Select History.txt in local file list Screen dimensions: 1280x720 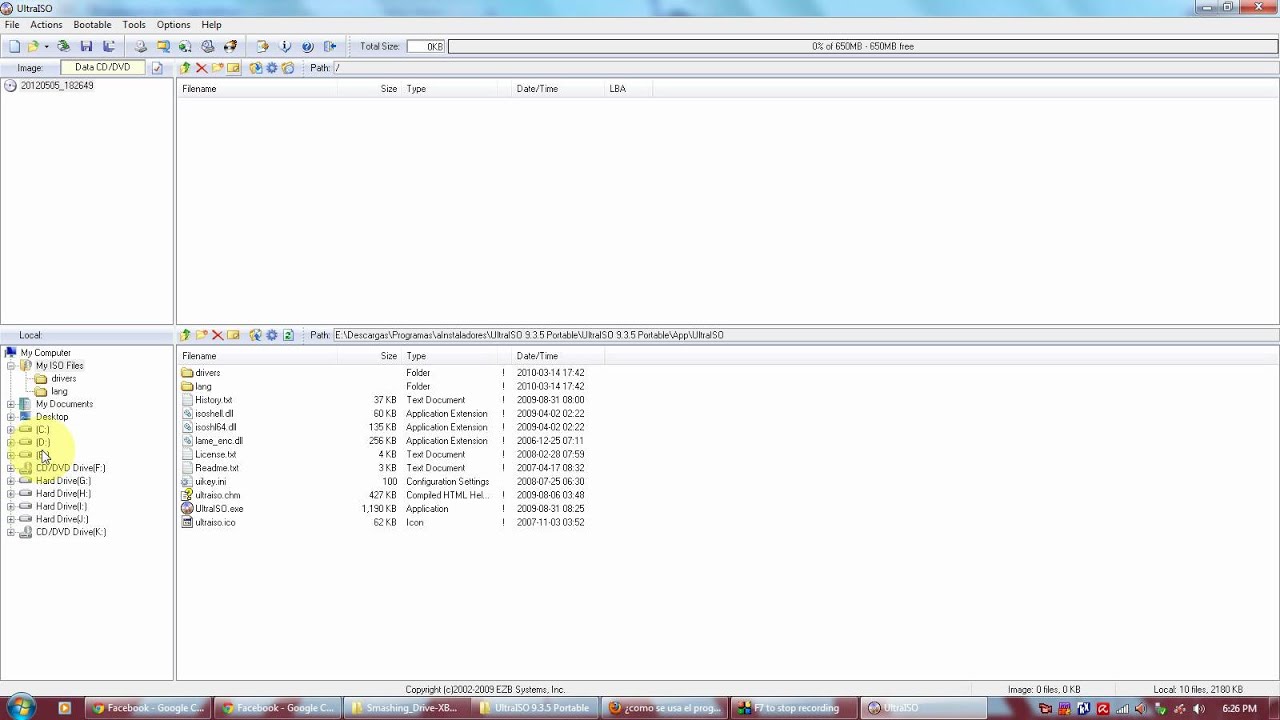pyautogui.click(x=213, y=400)
